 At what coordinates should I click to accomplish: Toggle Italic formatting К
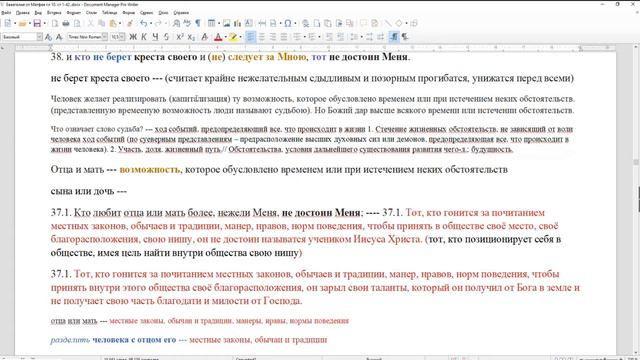pos(144,37)
